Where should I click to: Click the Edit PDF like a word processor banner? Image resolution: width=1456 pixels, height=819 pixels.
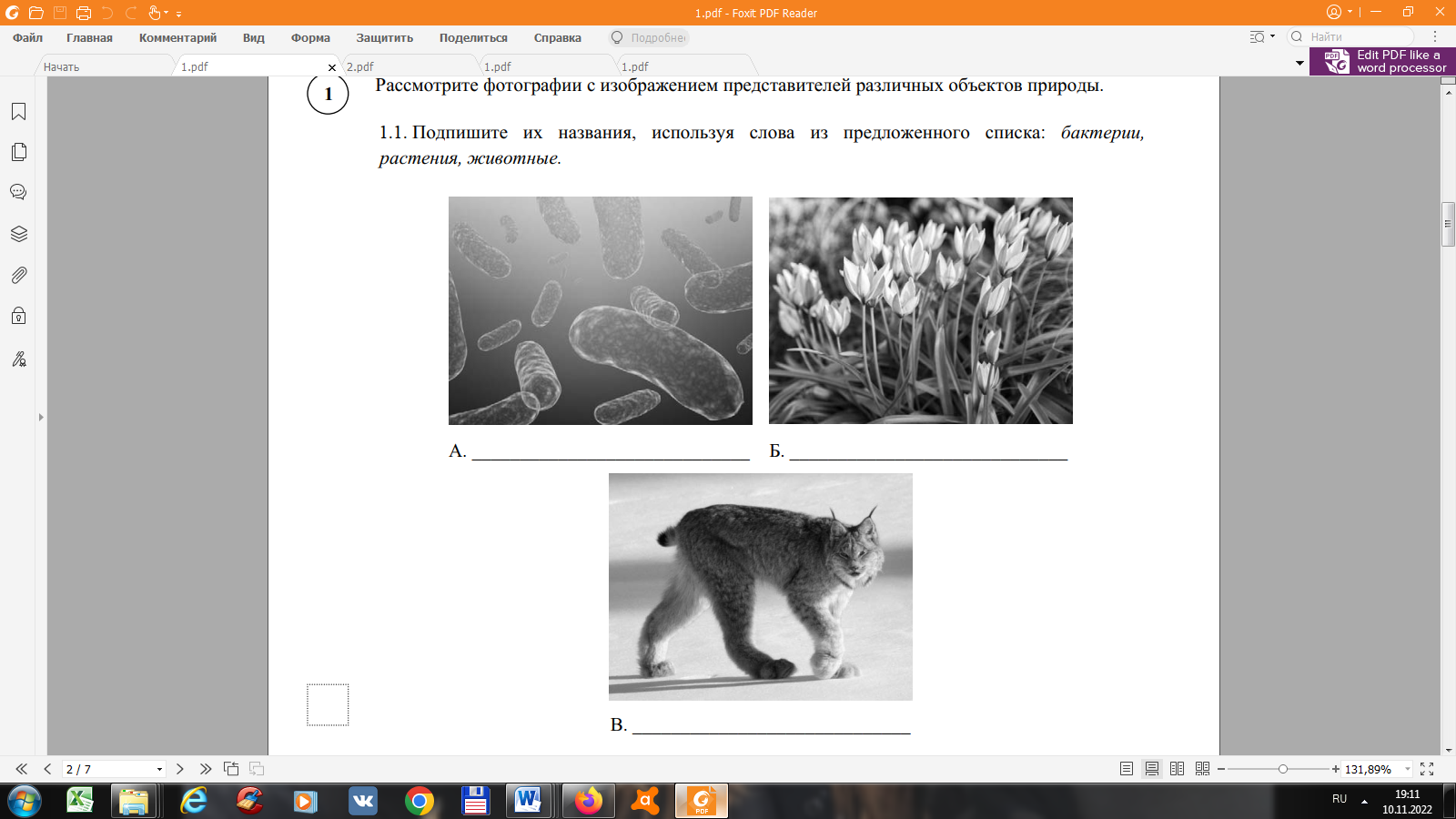click(x=1382, y=61)
